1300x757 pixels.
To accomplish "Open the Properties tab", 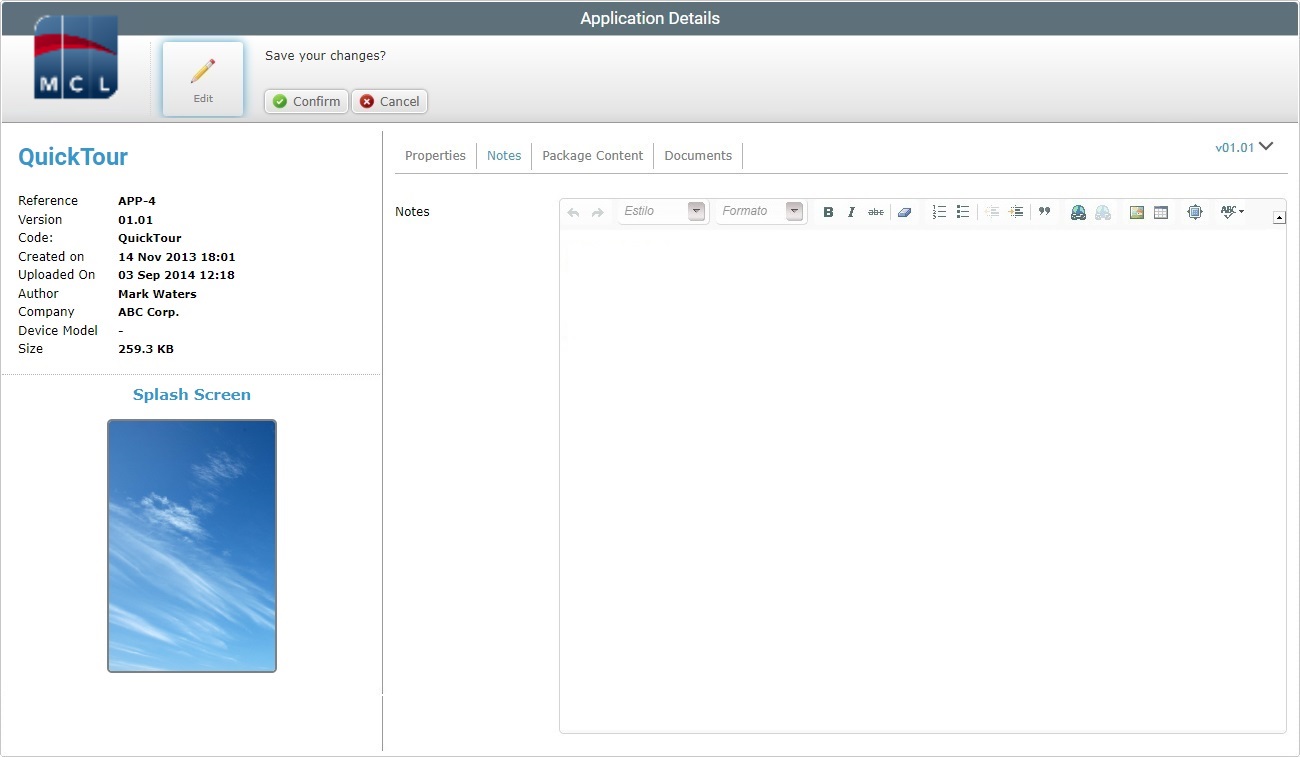I will click(x=435, y=155).
